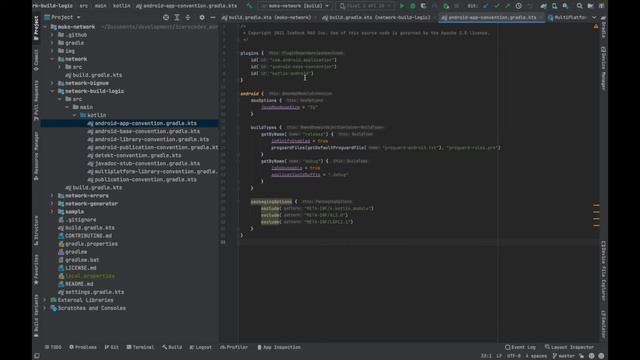Viewport: 640px width, 360px height.
Task: Open the Problems tool window
Action: tap(83, 347)
